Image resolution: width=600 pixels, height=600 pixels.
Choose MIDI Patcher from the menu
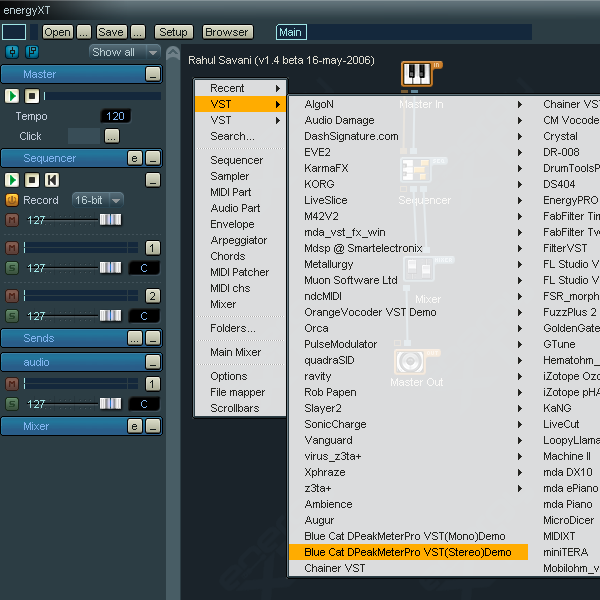pos(240,272)
